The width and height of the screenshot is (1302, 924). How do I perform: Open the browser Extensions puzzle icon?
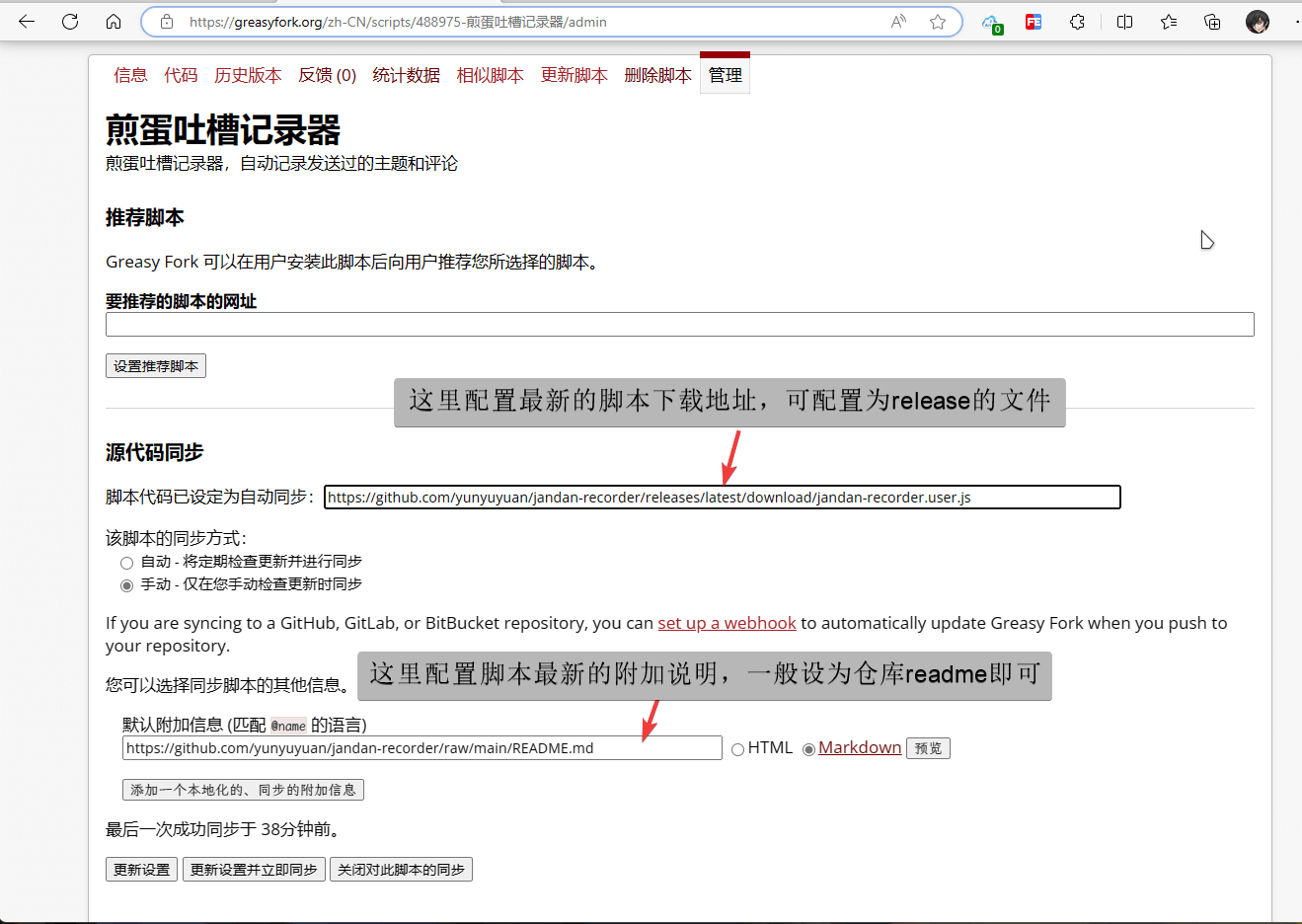click(x=1079, y=22)
